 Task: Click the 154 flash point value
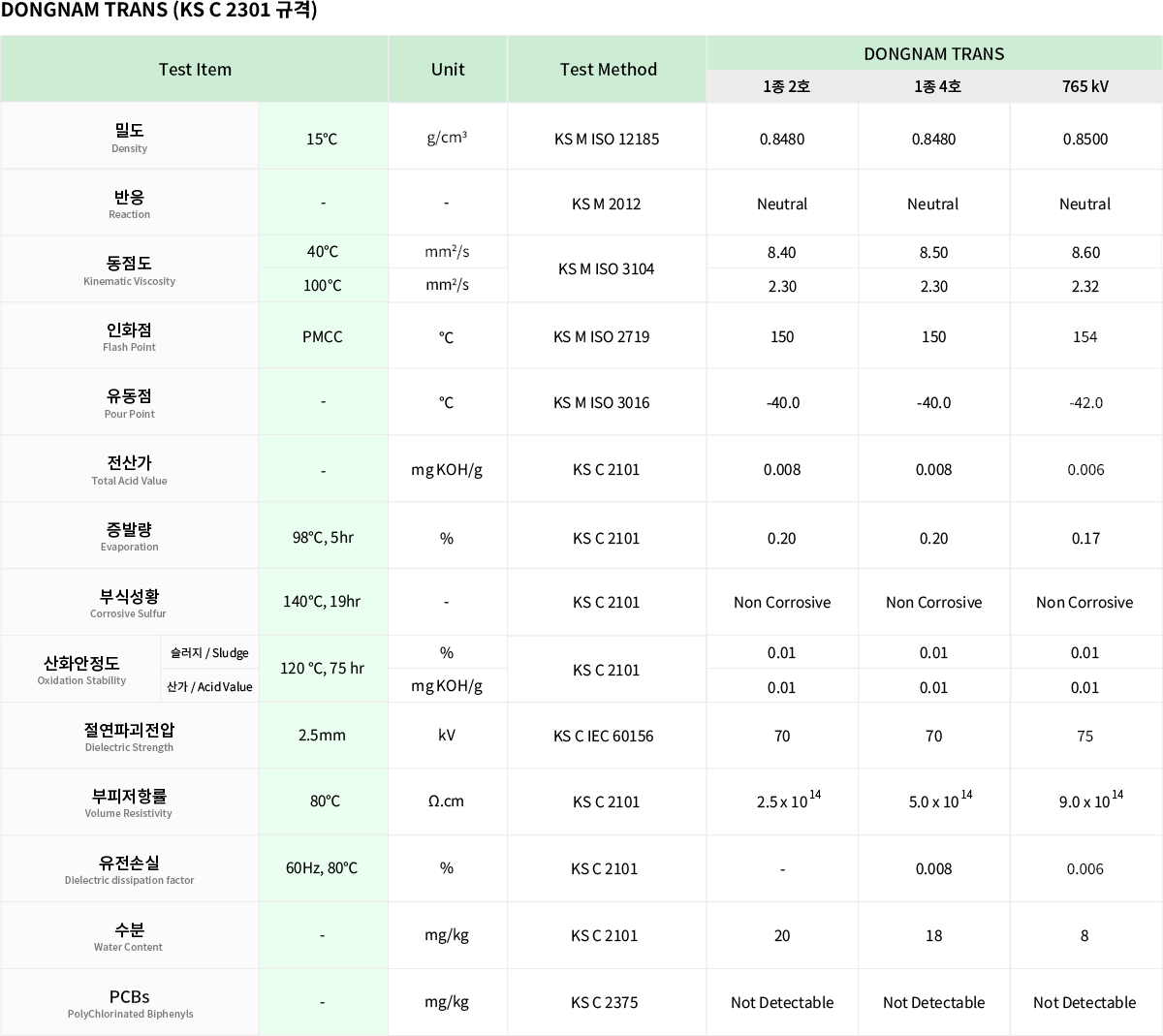(x=1085, y=336)
